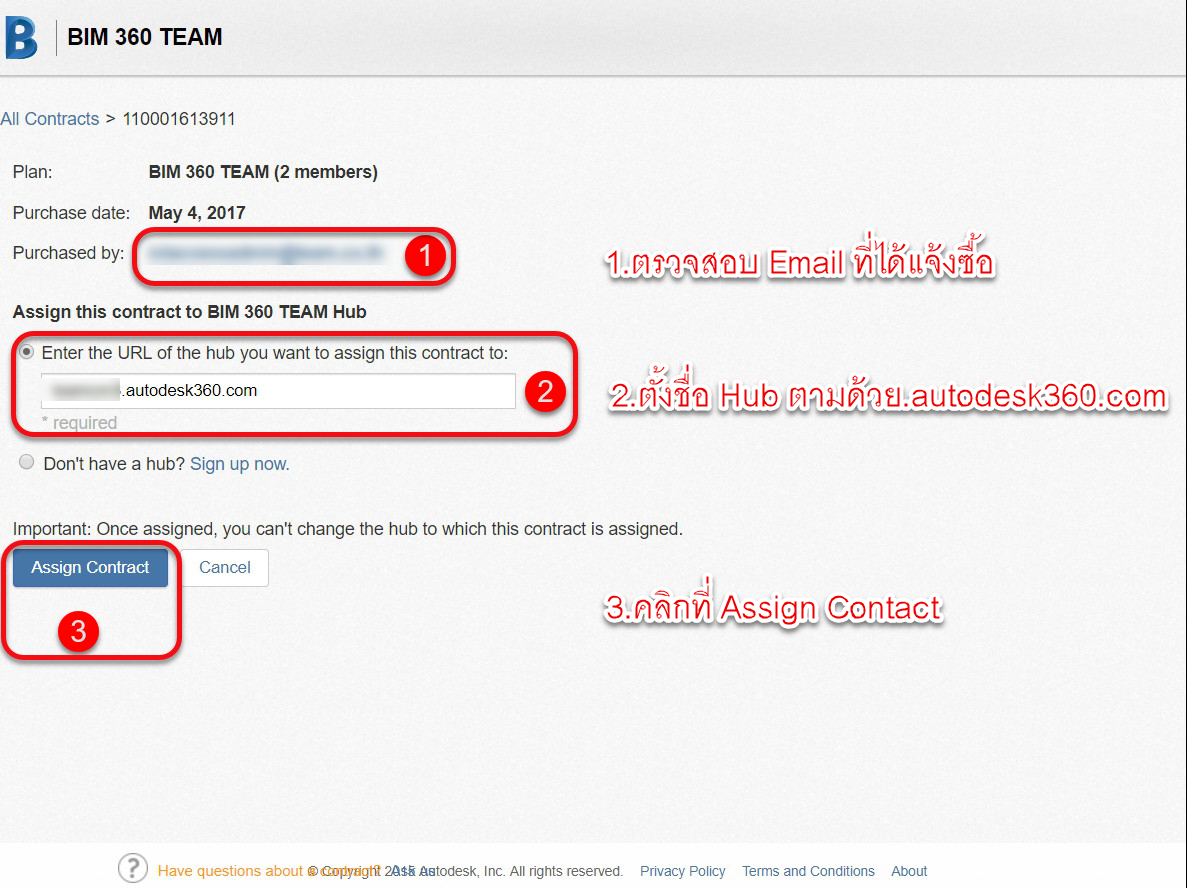Navigate back via the All Contracts breadcrumb
Image resolution: width=1203 pixels, height=888 pixels.
pos(50,118)
